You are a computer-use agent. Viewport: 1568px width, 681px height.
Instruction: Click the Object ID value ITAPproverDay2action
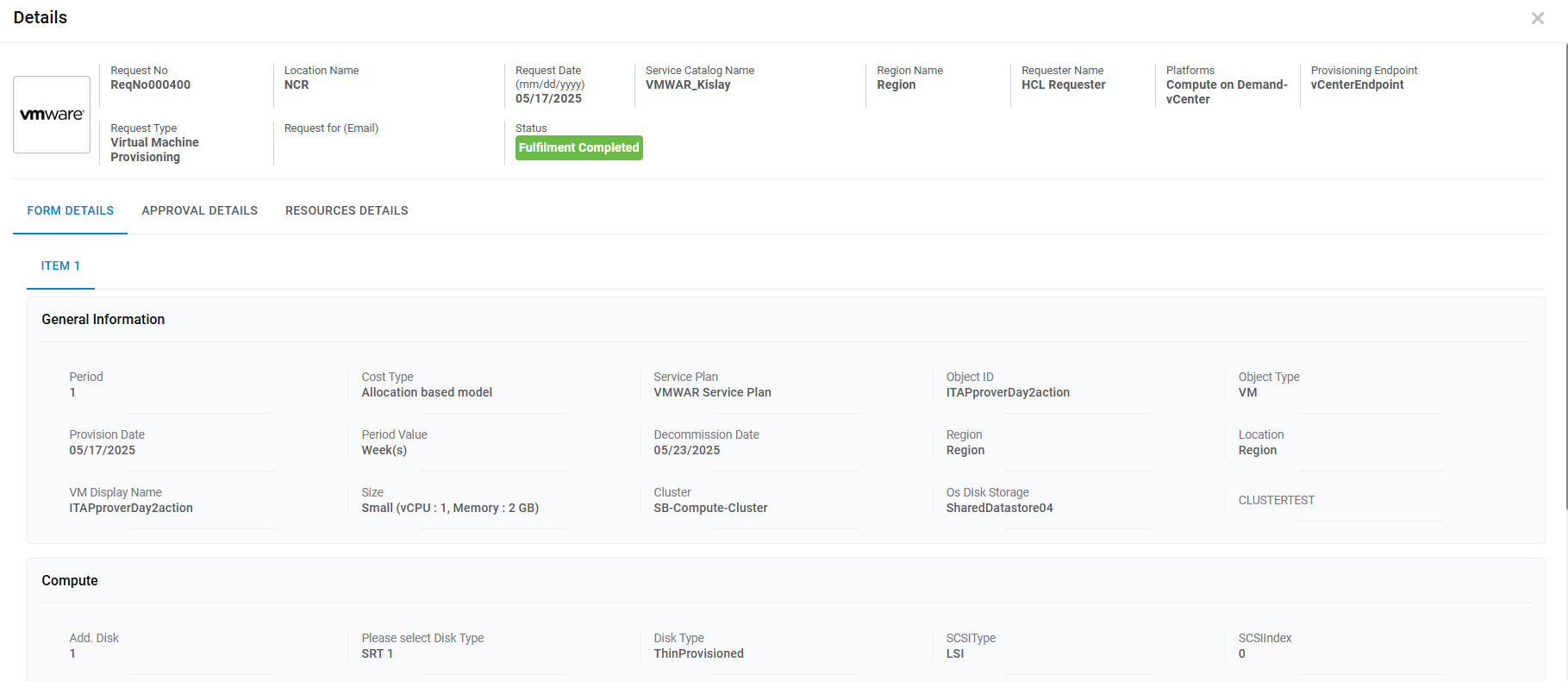pos(1007,392)
